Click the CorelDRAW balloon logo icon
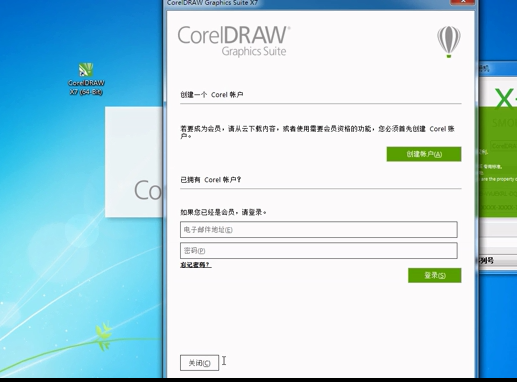 tap(449, 42)
